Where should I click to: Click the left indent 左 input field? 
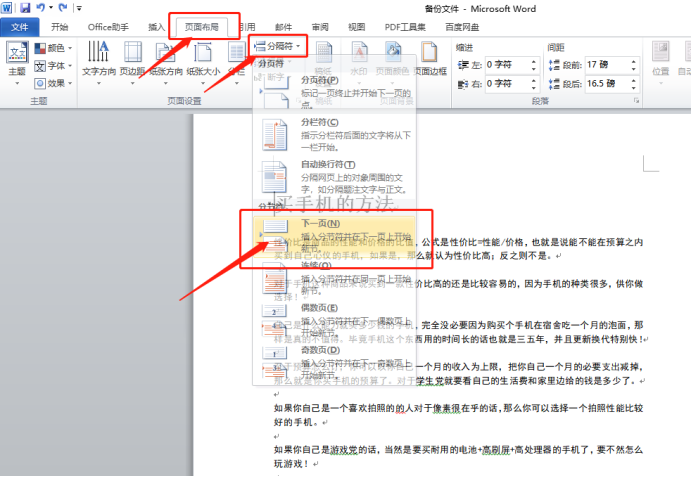pos(507,65)
